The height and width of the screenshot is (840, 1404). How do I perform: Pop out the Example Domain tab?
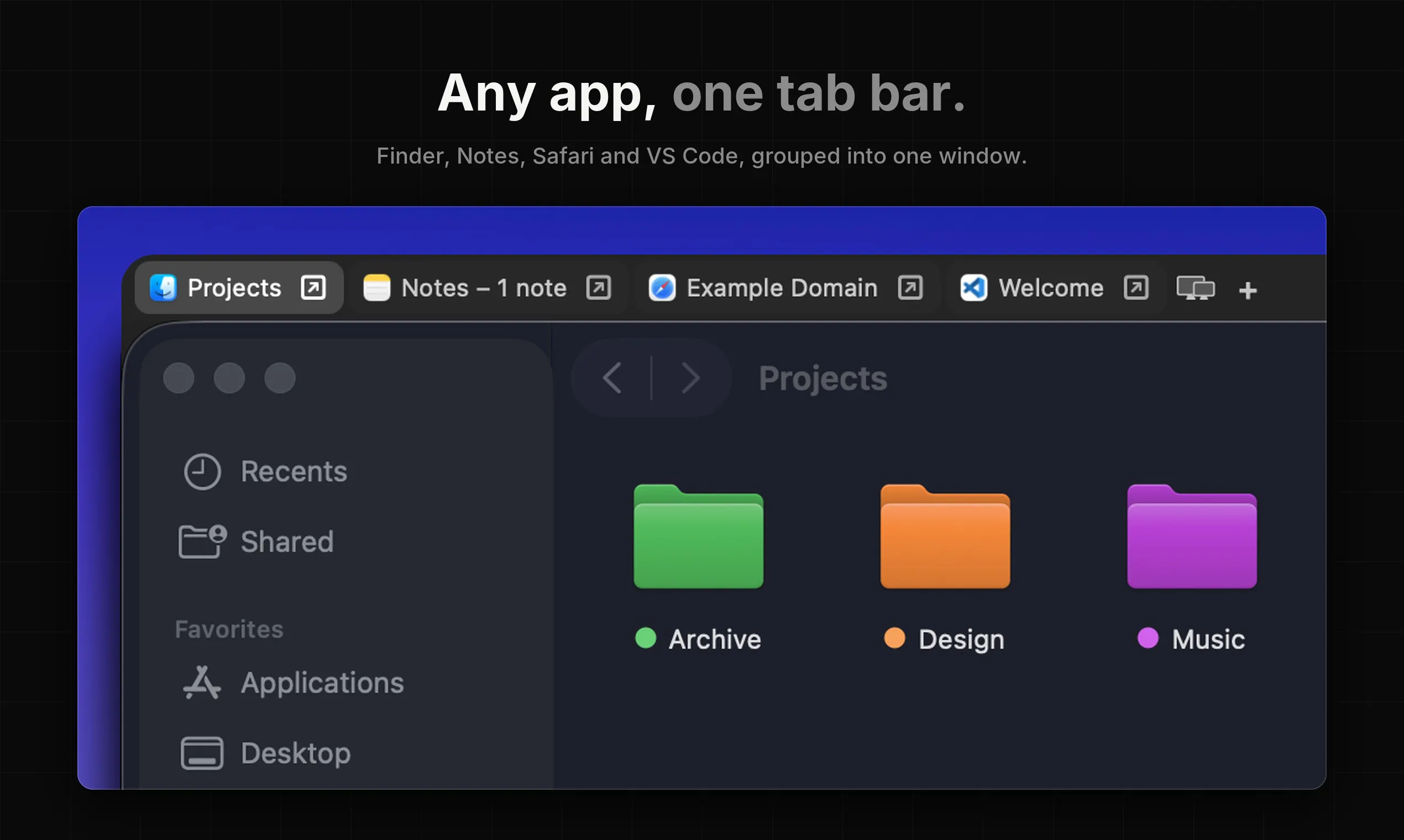coord(910,287)
